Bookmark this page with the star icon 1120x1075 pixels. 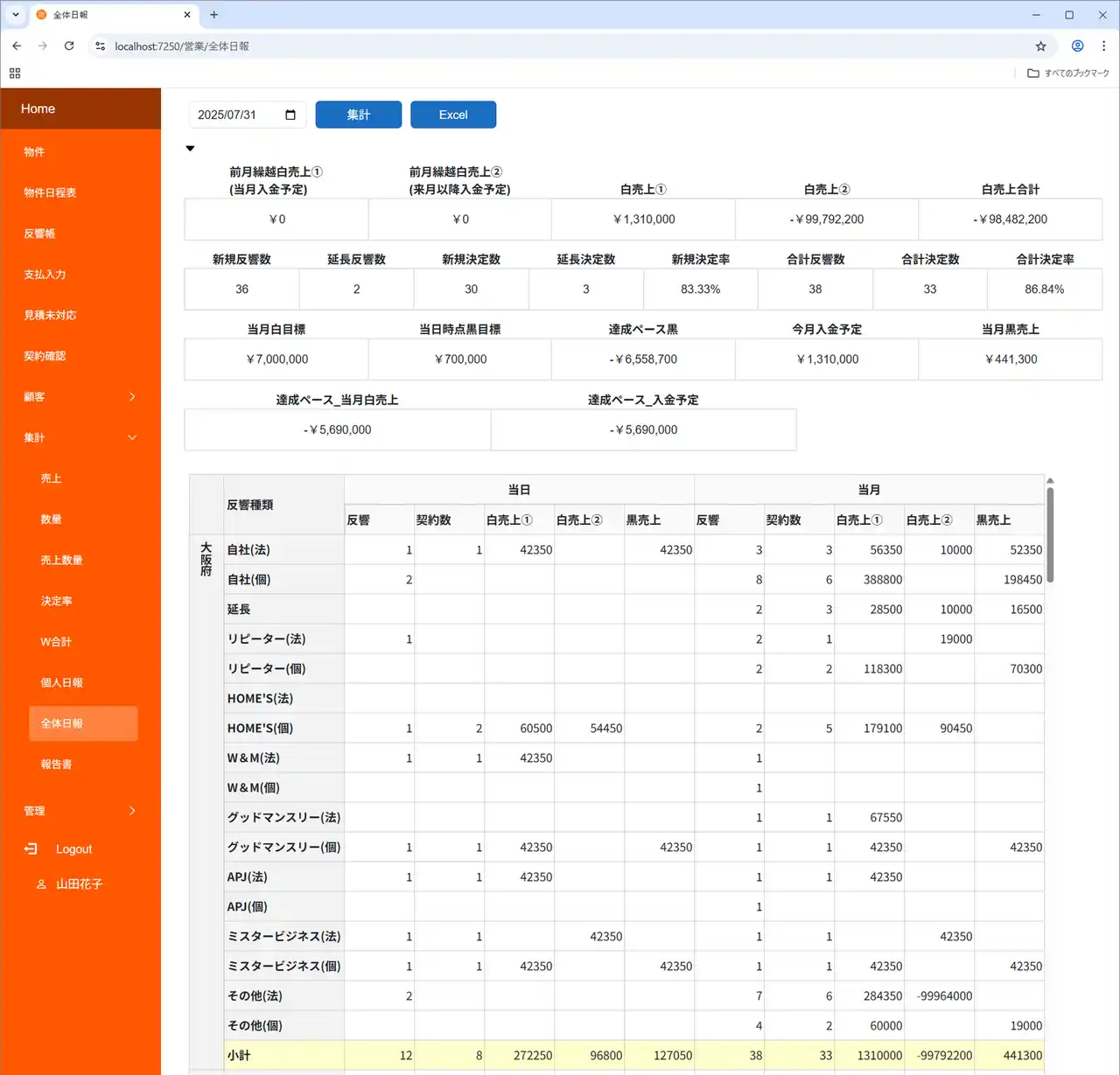(1040, 46)
